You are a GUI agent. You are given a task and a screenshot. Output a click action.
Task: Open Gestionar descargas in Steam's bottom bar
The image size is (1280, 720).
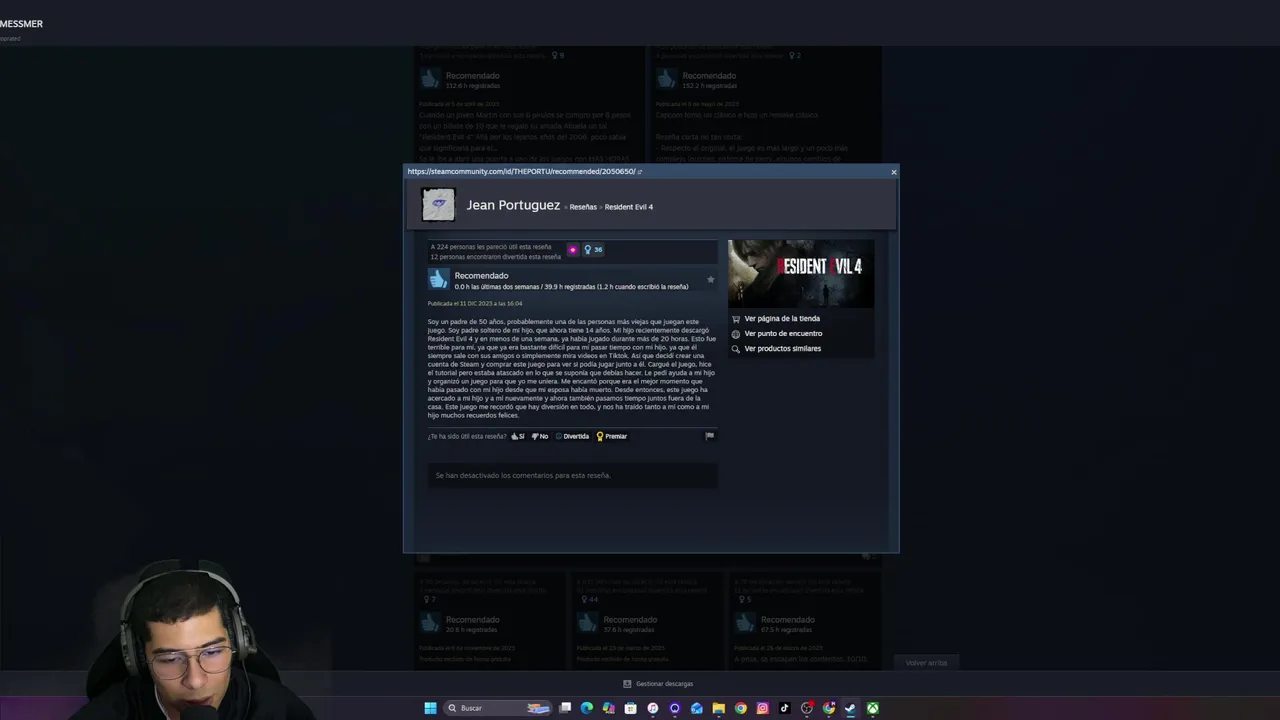[x=658, y=684]
